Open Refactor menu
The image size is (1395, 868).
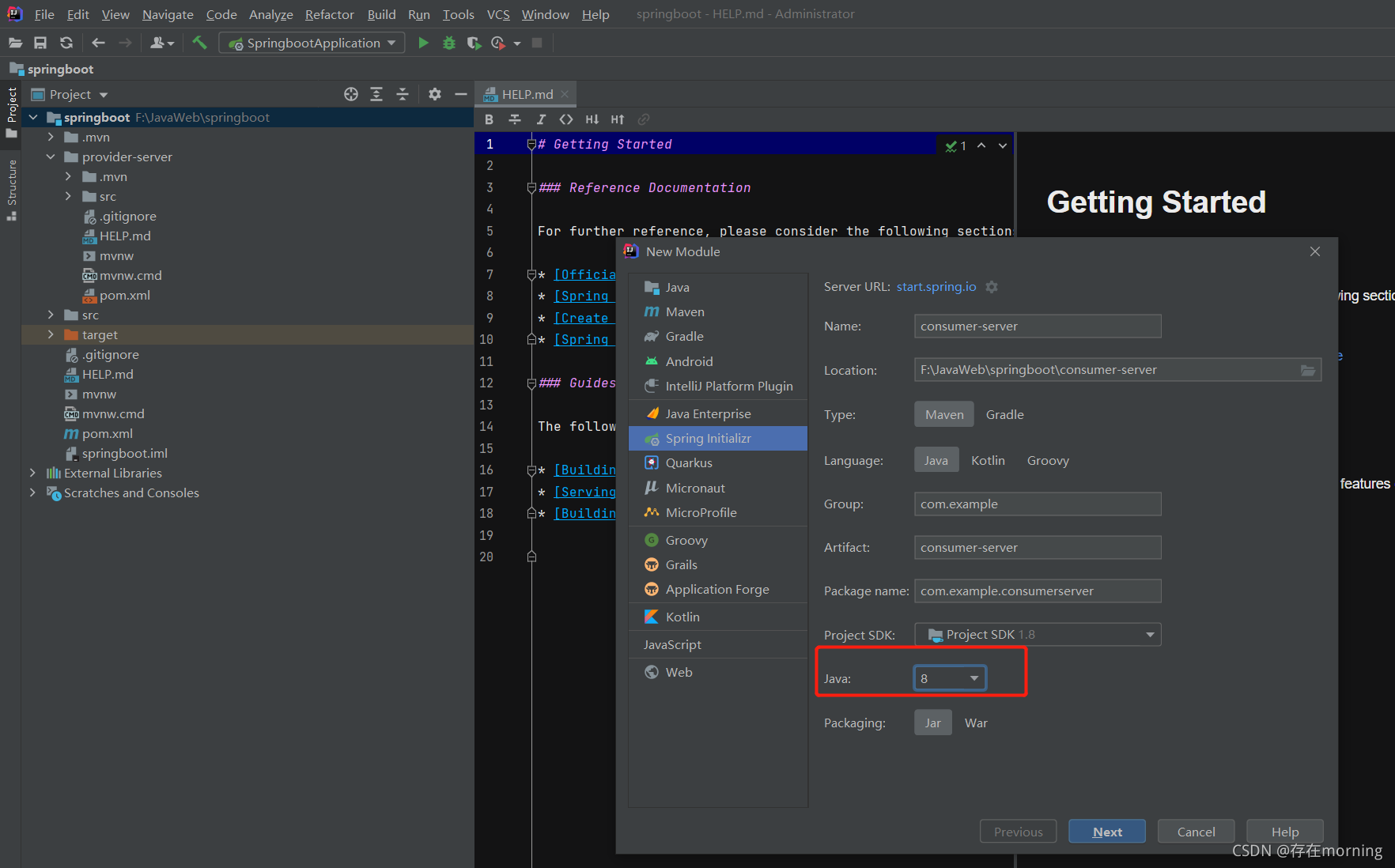pos(329,14)
